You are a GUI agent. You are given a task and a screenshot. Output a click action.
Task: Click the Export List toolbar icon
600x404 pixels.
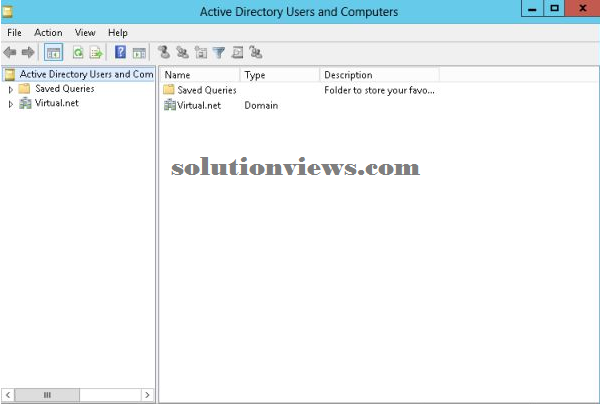[x=96, y=52]
